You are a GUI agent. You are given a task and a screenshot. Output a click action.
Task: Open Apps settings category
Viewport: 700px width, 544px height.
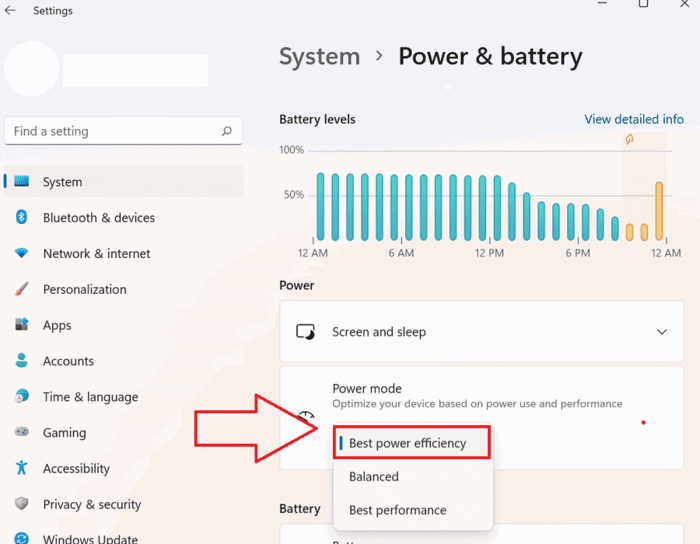[x=124, y=325]
